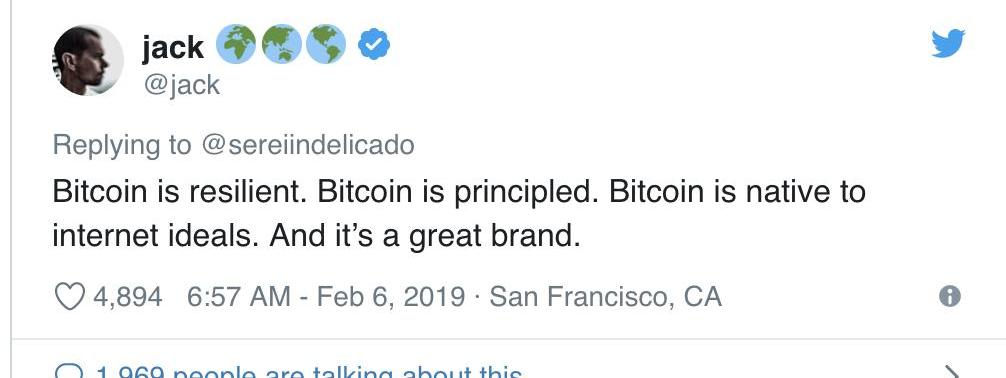The image size is (1006, 378).
Task: Click the Asia-Australia globe emoji
Action: point(281,44)
